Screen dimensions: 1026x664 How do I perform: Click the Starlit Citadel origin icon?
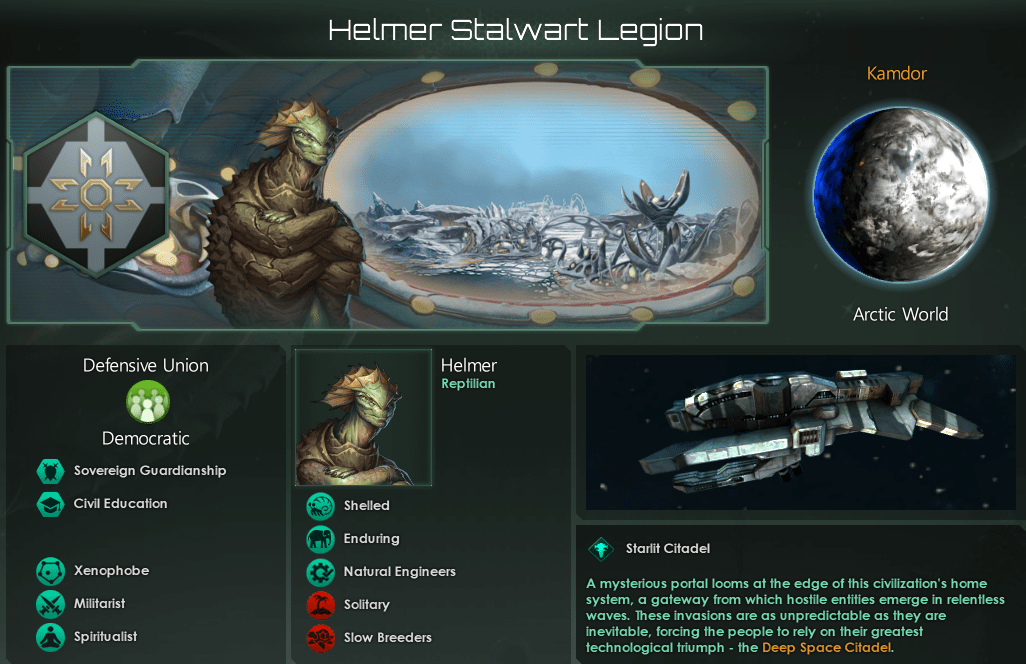(x=601, y=549)
